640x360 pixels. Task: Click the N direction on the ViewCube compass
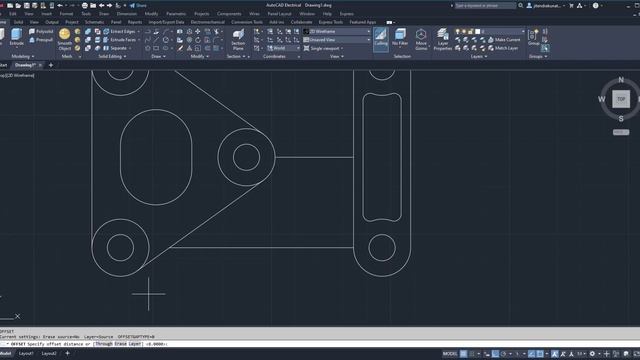point(621,80)
